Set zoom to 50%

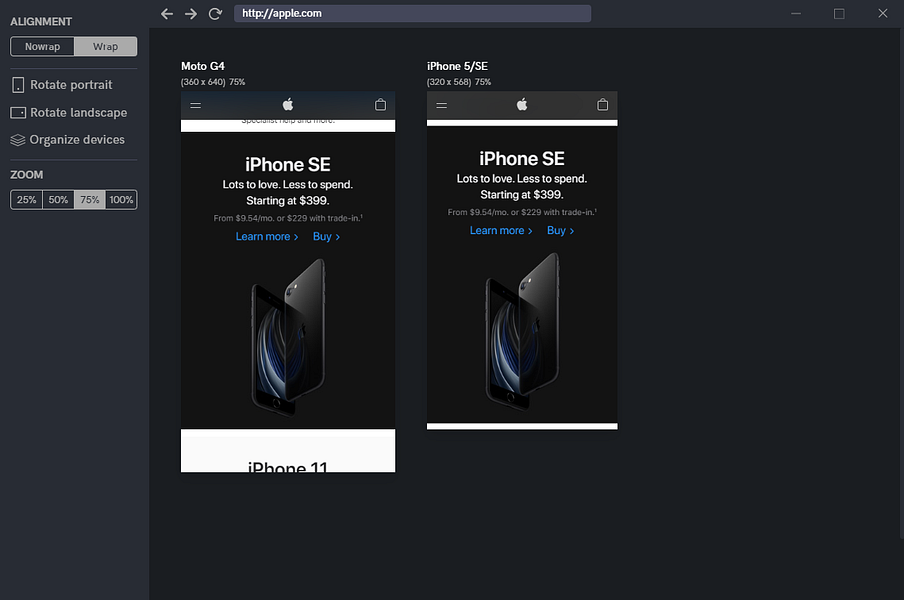point(58,200)
